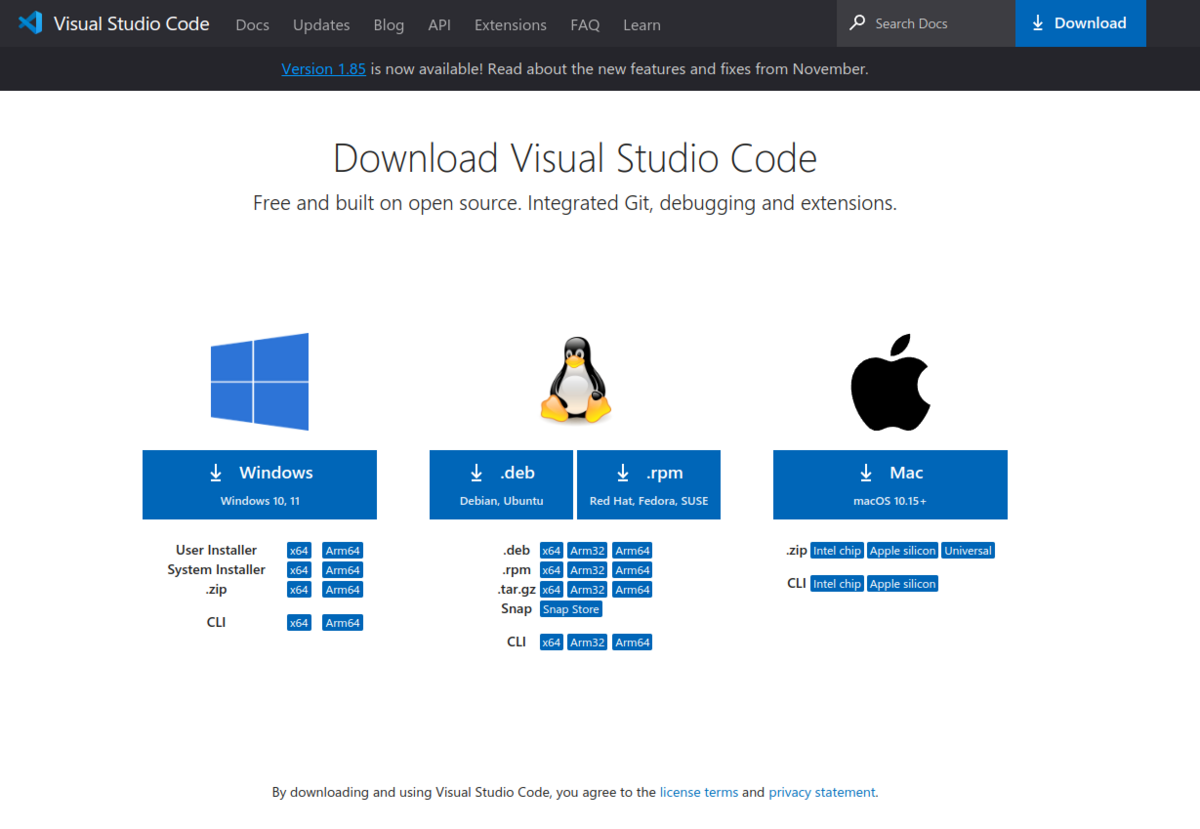The width and height of the screenshot is (1200, 829).
Task: Select Universal Mac .zip build
Action: point(968,551)
